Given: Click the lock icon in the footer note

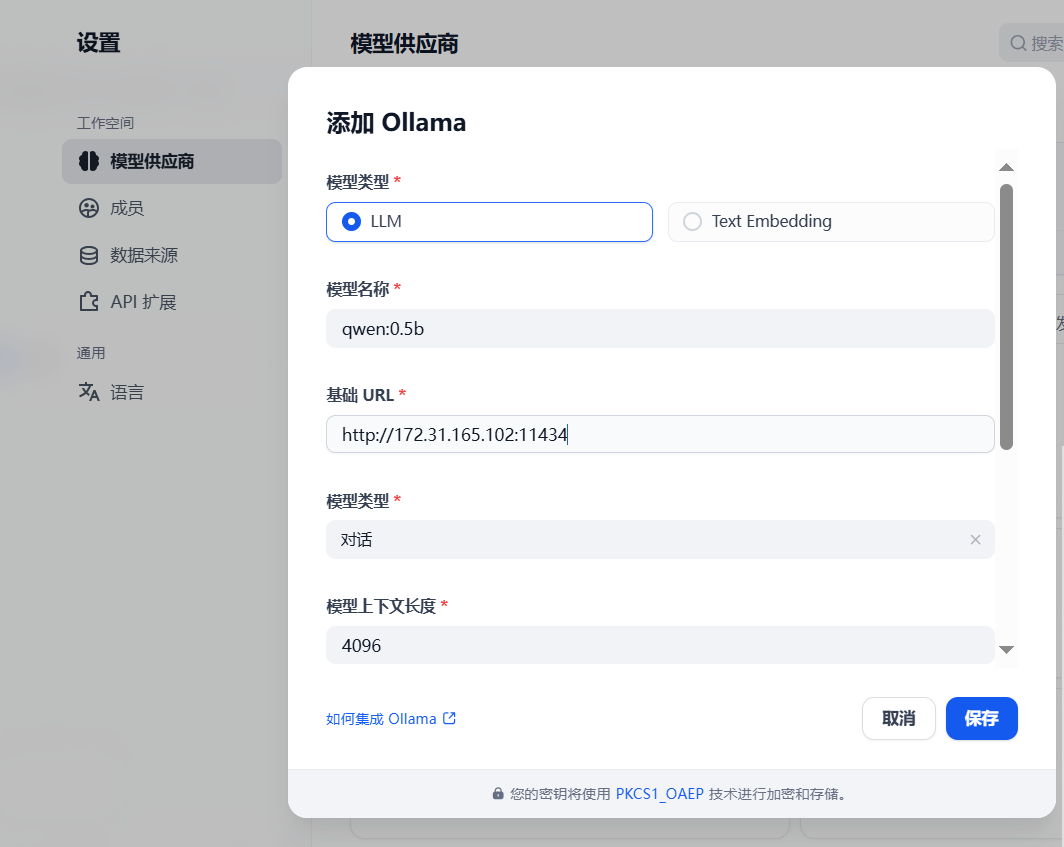Looking at the screenshot, I should coord(497,793).
